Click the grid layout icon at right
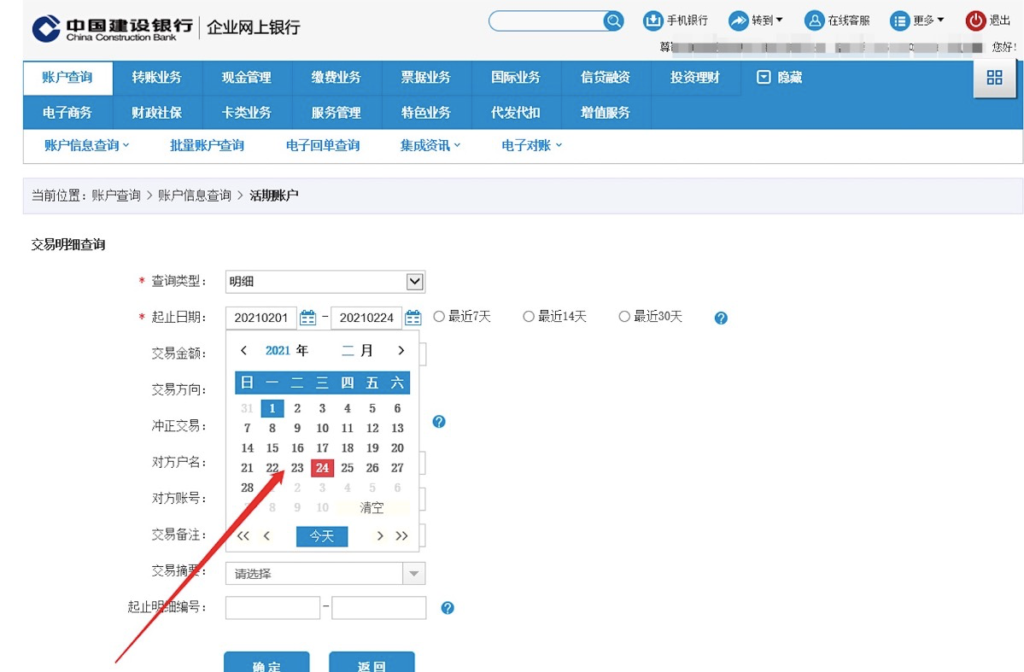Screen dimensions: 1024x672 pos(994,77)
